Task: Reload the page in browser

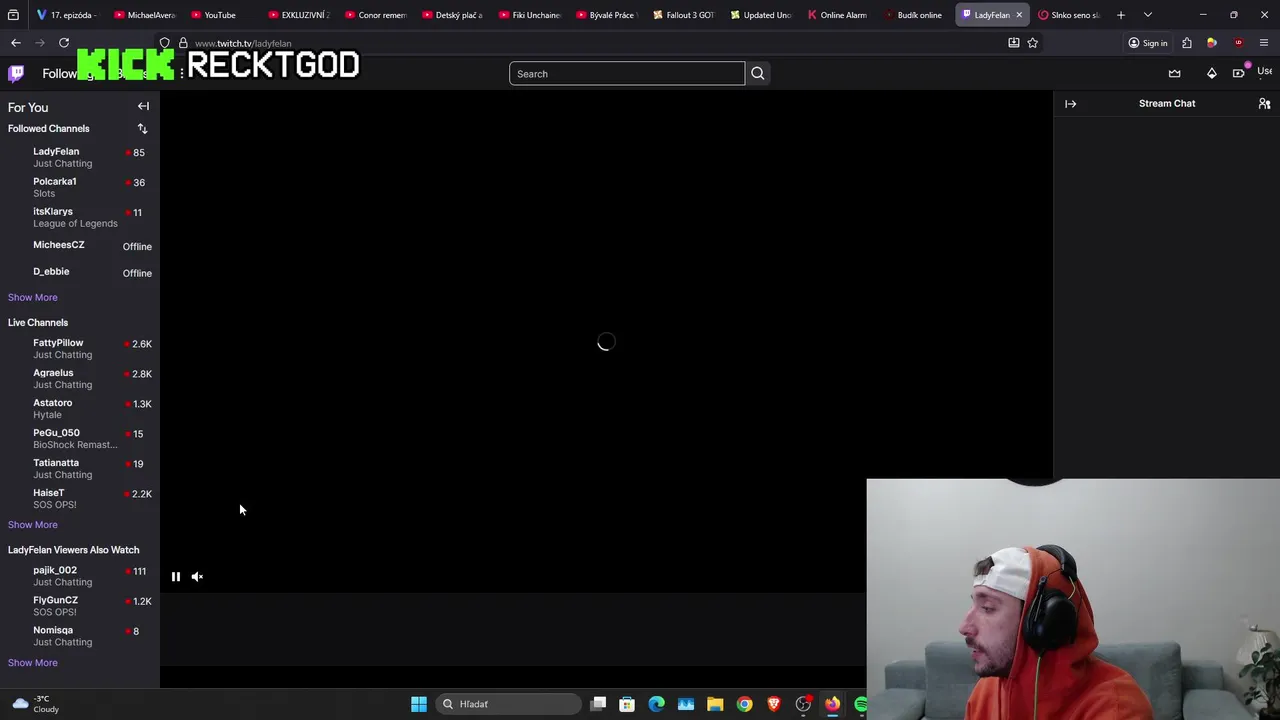Action: point(64,43)
